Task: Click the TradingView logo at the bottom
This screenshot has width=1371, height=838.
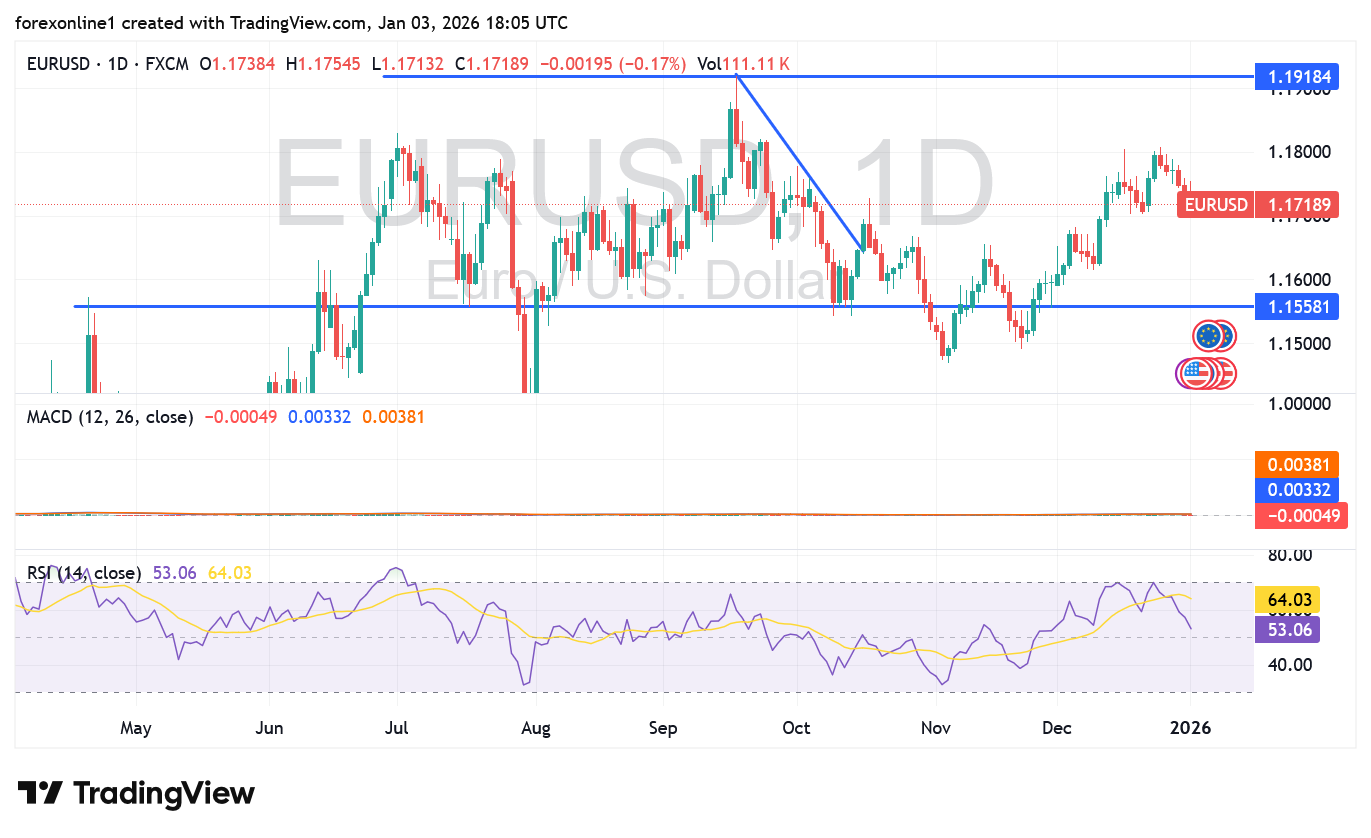Action: [136, 794]
